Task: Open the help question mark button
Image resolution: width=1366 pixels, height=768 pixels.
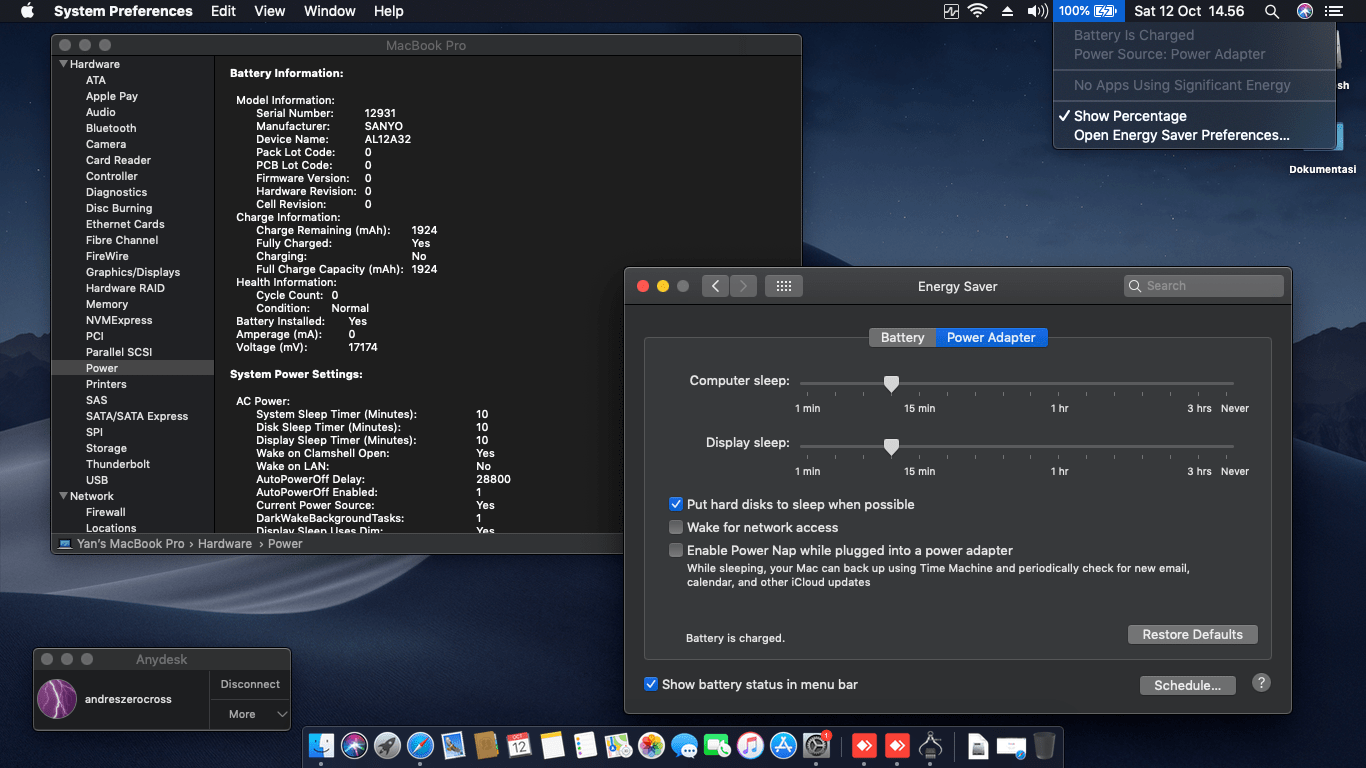Action: [x=1261, y=683]
